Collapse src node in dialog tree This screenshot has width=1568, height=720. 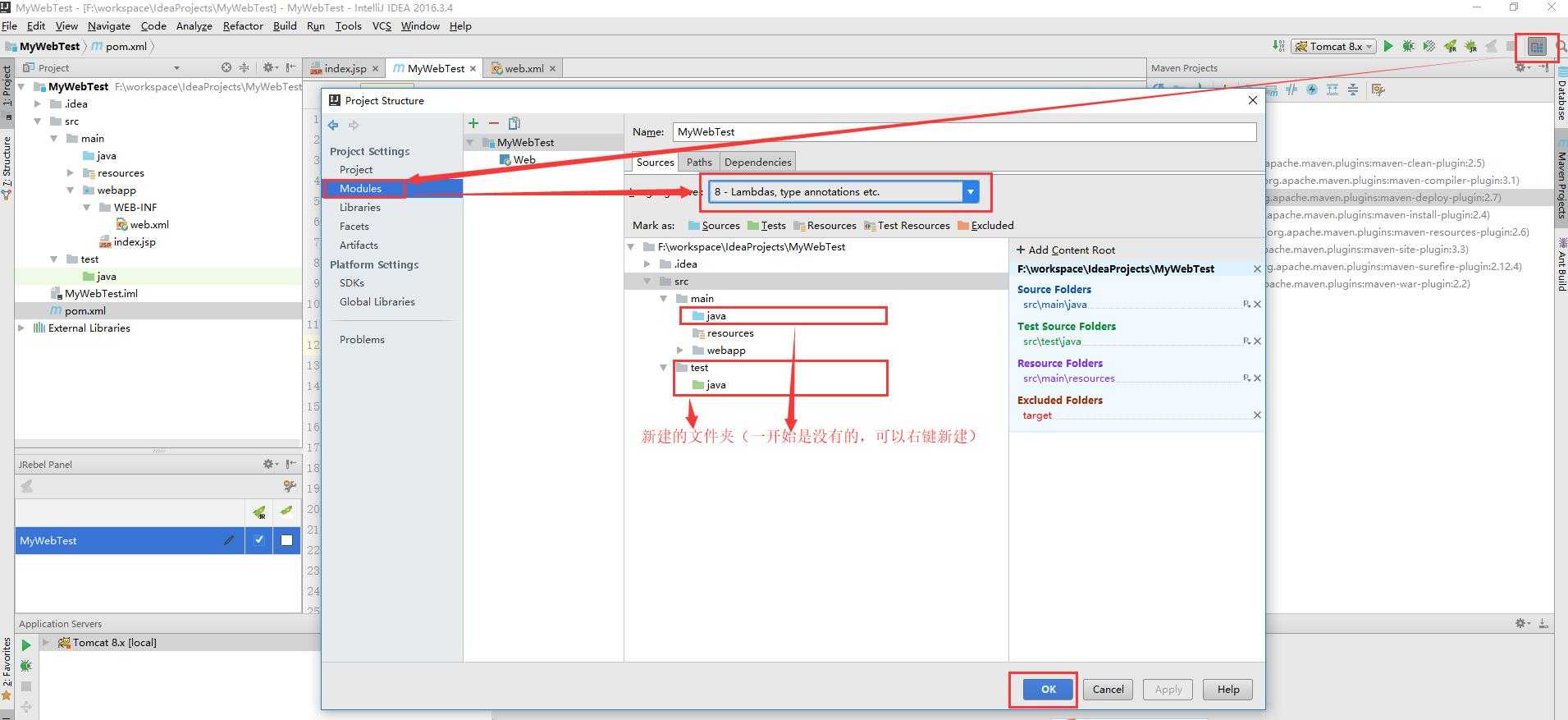tap(647, 282)
